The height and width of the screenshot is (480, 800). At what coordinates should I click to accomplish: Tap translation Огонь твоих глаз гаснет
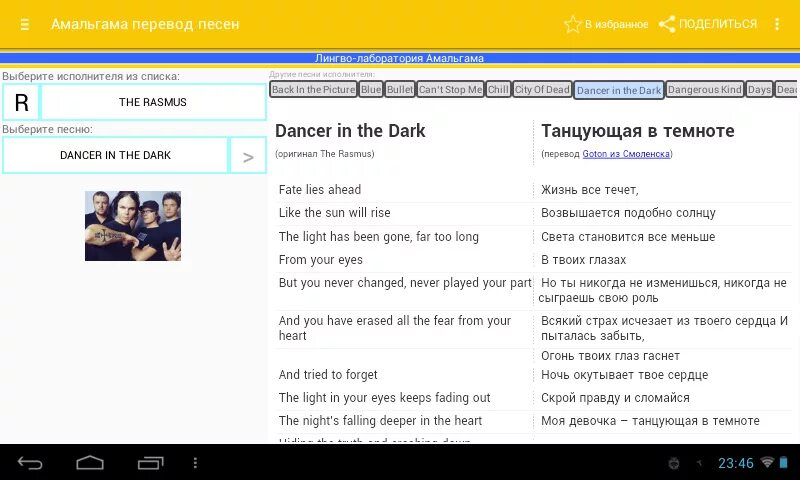(x=610, y=356)
